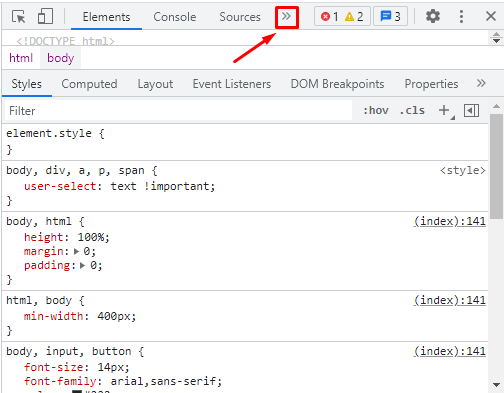Open the DOM Breakpoints sidebar tab

click(337, 84)
